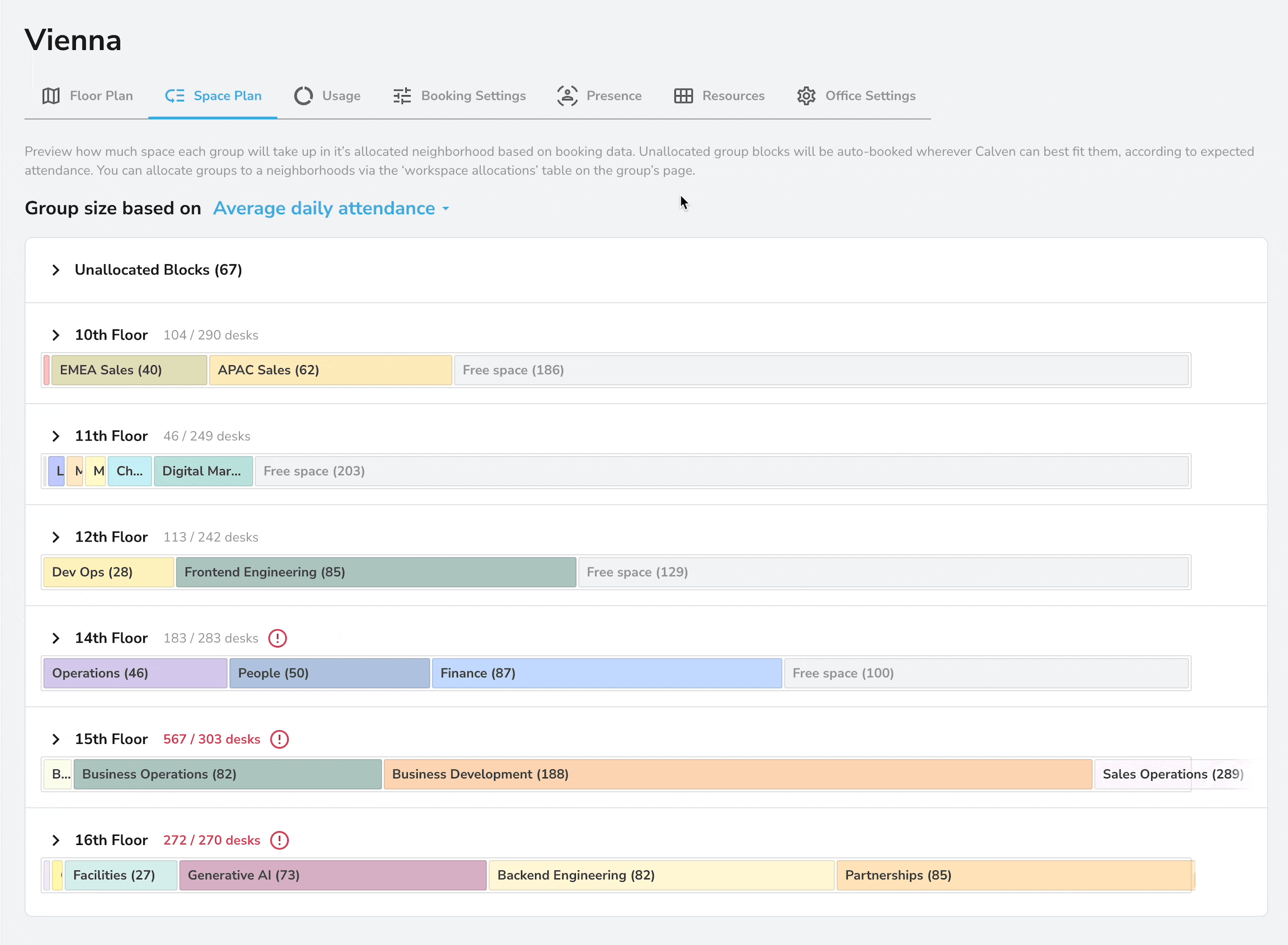Viewport: 1288px width, 945px height.
Task: Click the Floor Plan map icon
Action: coord(51,96)
